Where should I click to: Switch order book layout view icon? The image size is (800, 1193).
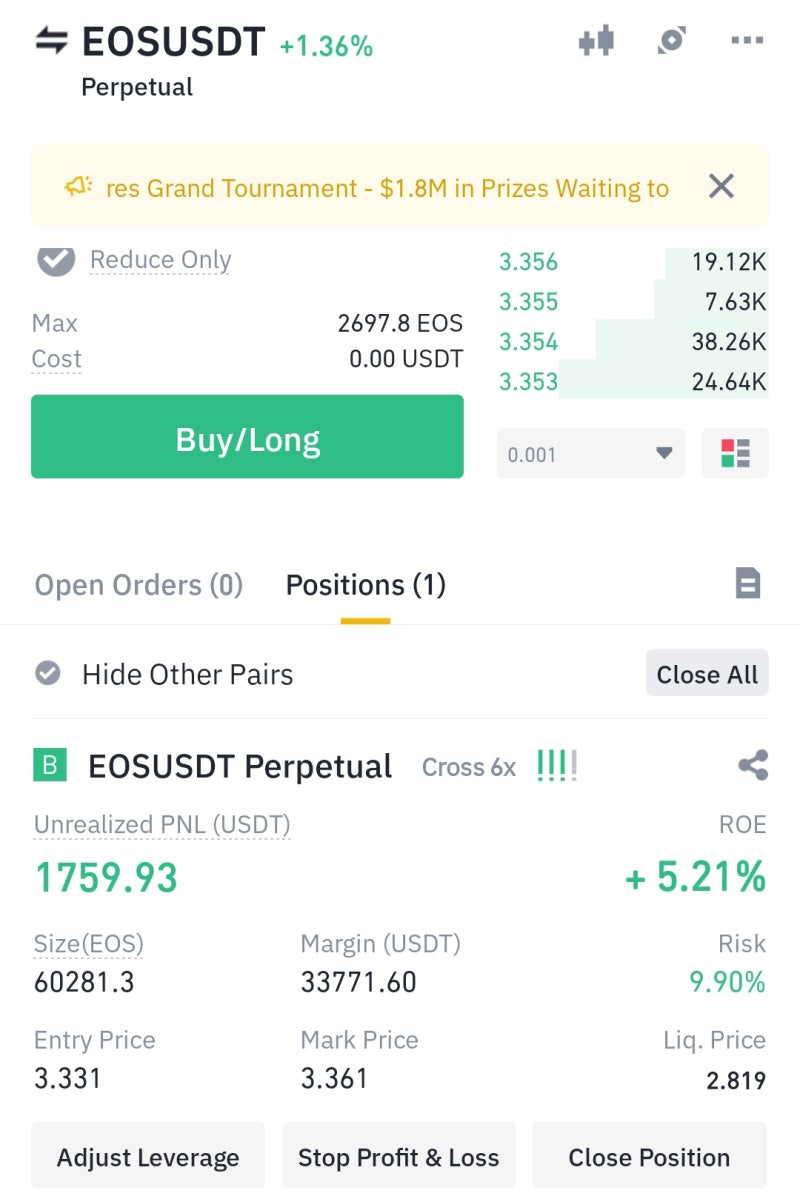735,454
